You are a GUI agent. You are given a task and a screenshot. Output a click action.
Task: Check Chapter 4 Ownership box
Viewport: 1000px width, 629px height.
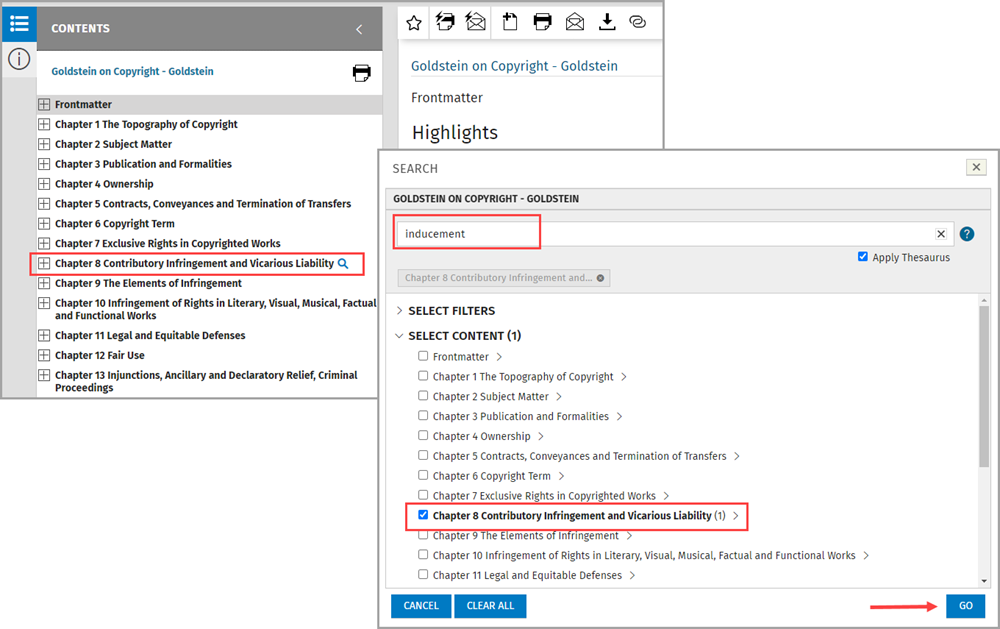423,435
